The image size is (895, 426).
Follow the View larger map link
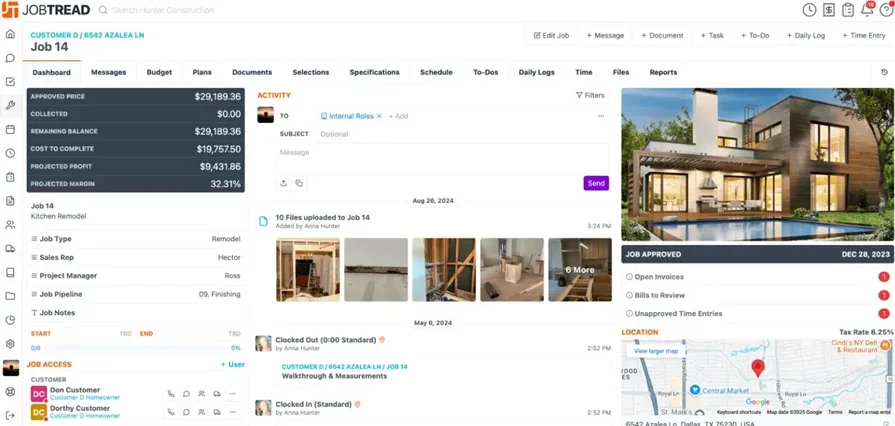click(x=656, y=351)
